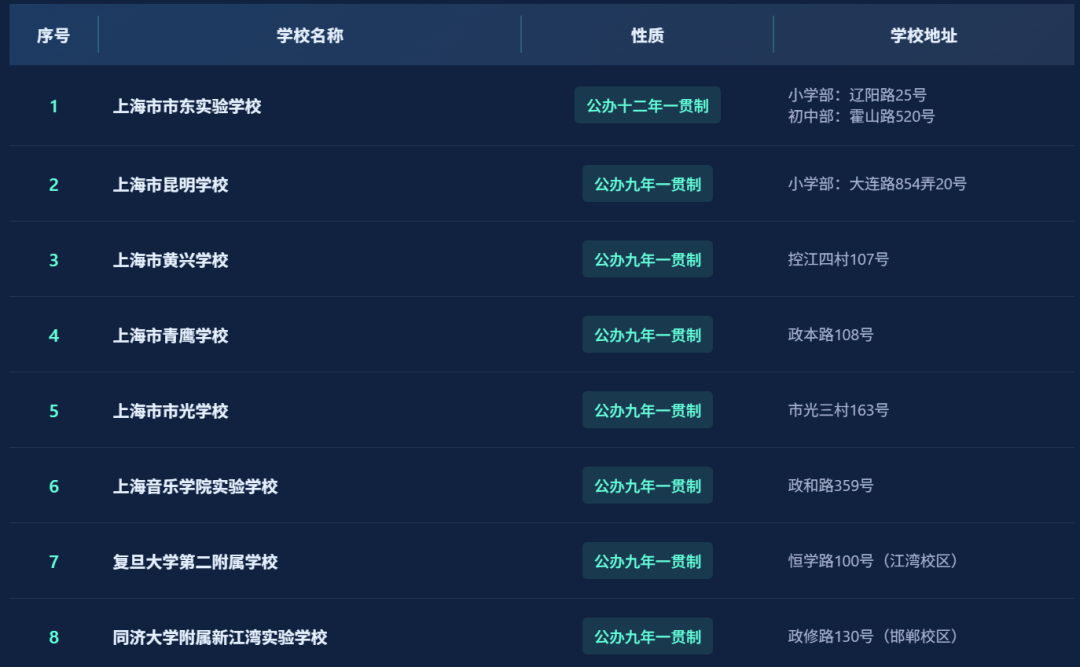Click 上海音乐学院实验学校 school name

point(195,487)
